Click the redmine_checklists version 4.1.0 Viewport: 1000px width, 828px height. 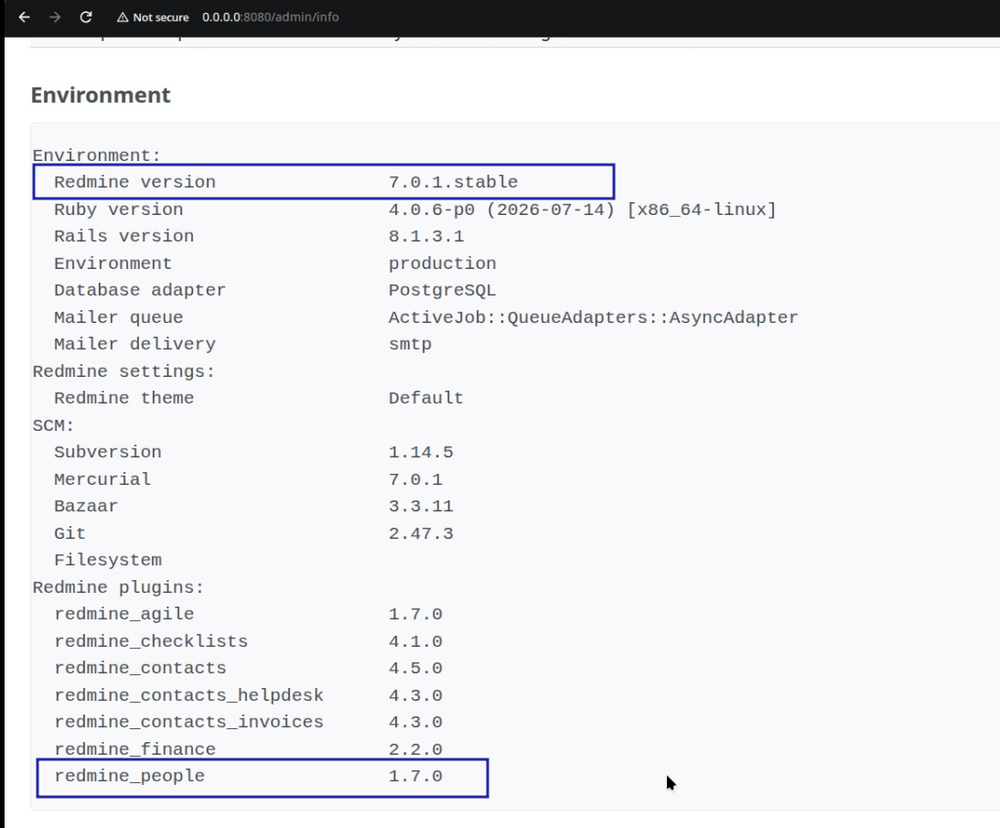coord(415,642)
